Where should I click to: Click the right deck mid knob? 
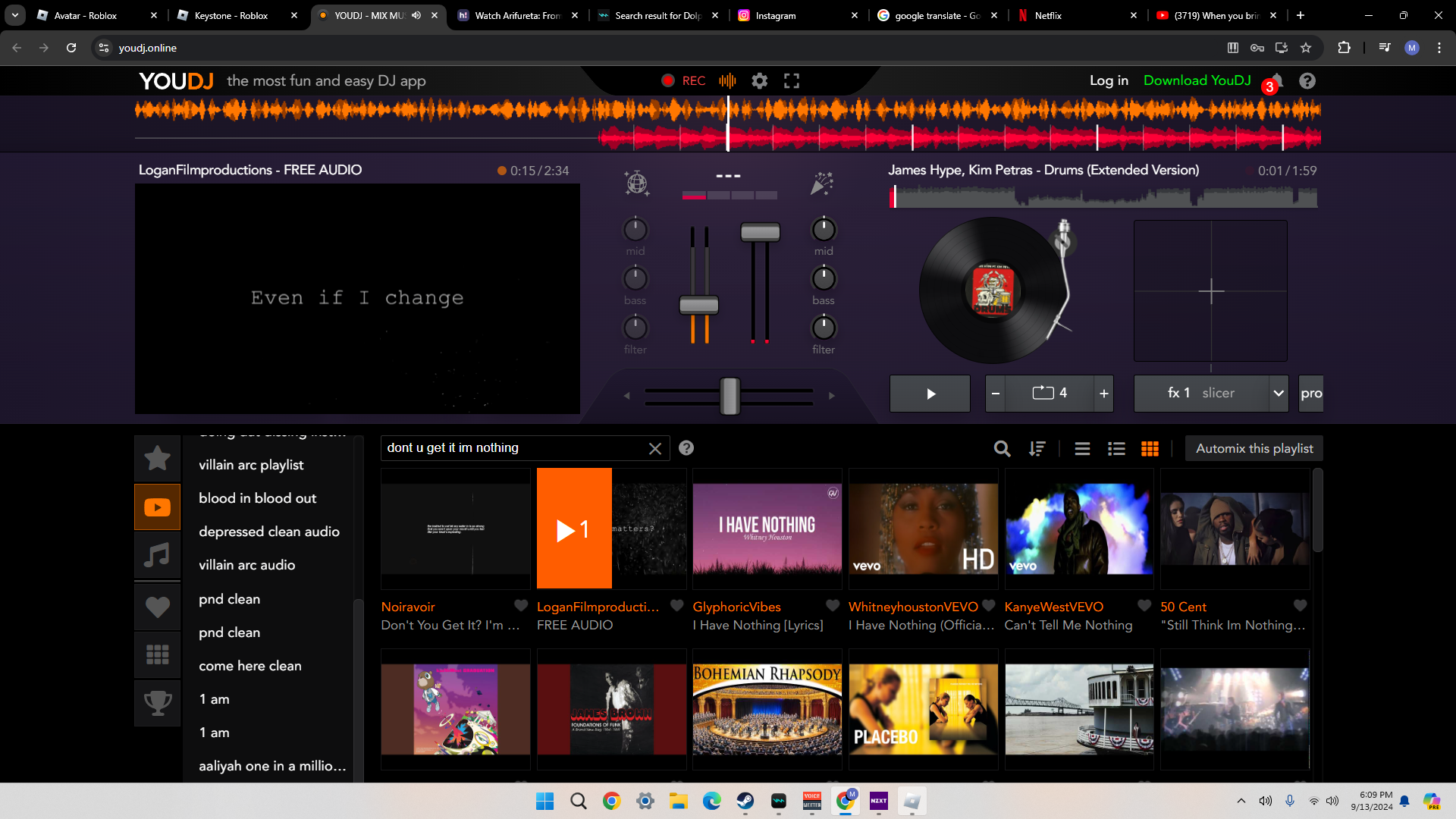click(824, 229)
